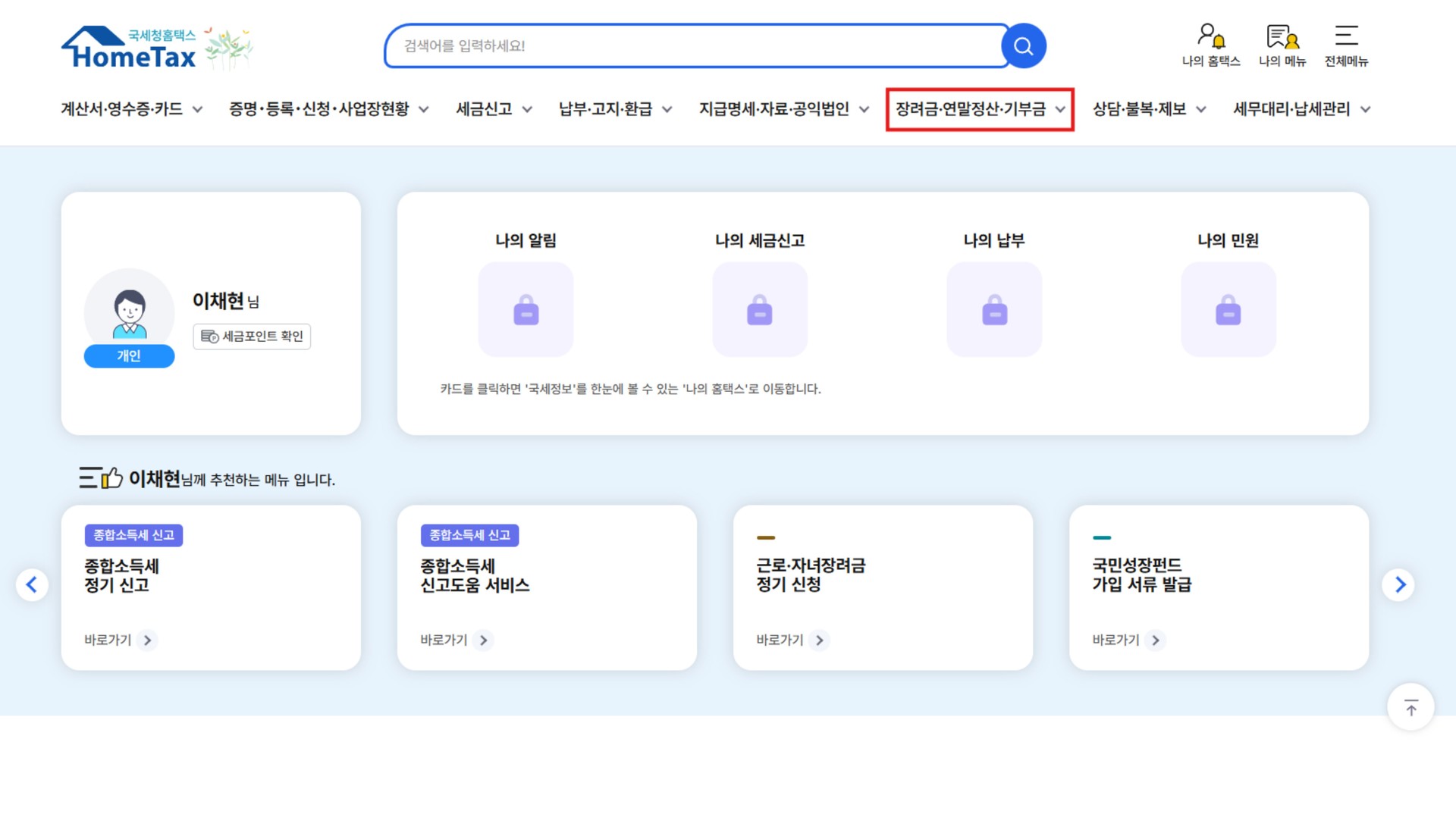Expand 세금신고 dropdown menu
The image size is (1456, 814).
tap(494, 109)
